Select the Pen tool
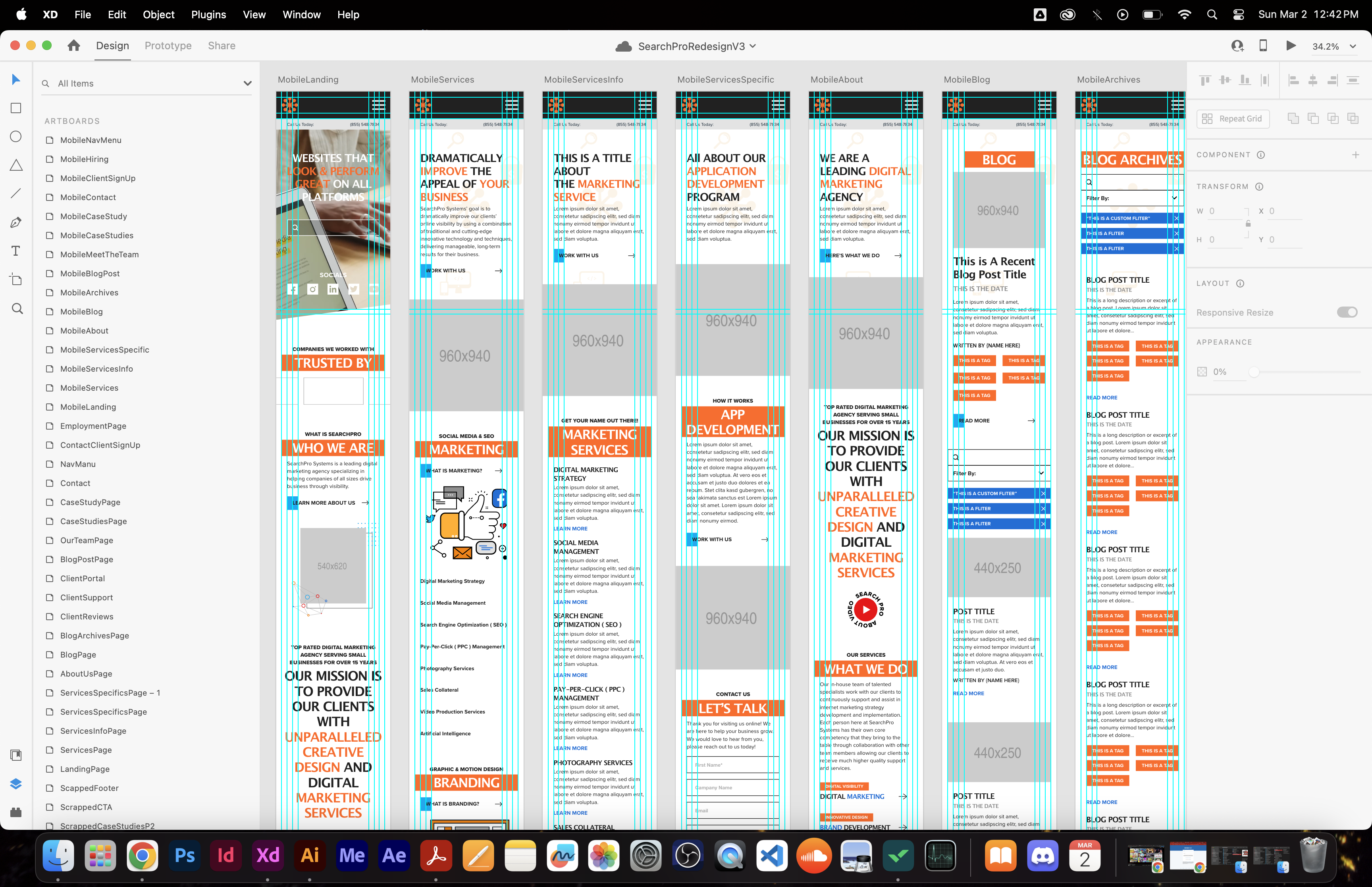Image resolution: width=1372 pixels, height=887 pixels. pos(16,222)
